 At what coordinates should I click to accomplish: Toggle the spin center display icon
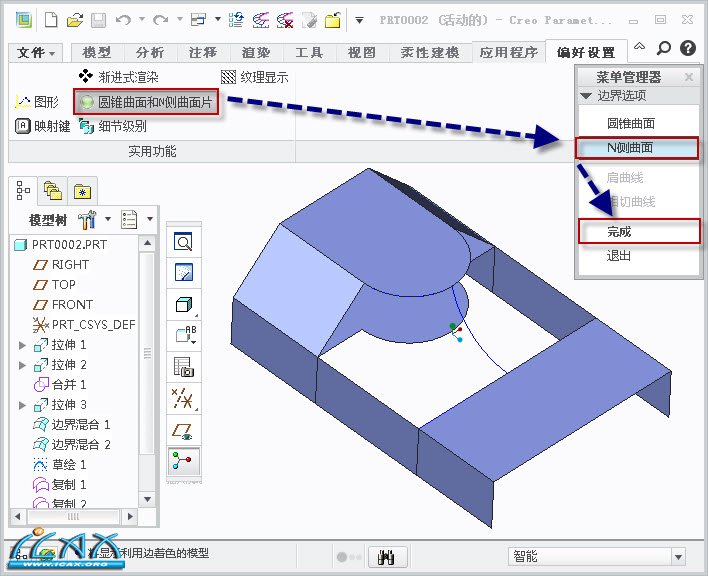[x=183, y=461]
